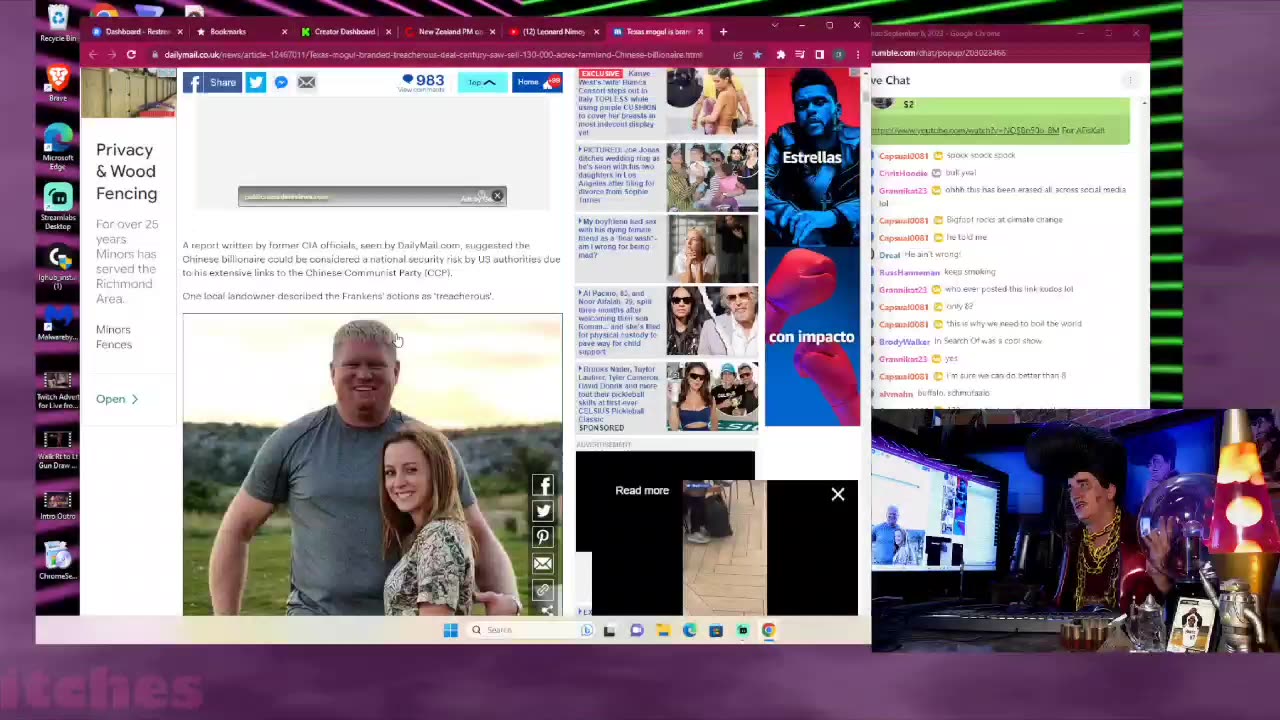Viewport: 1280px width, 720px height.
Task: Open the Al Pacino custody story
Action: [667, 322]
